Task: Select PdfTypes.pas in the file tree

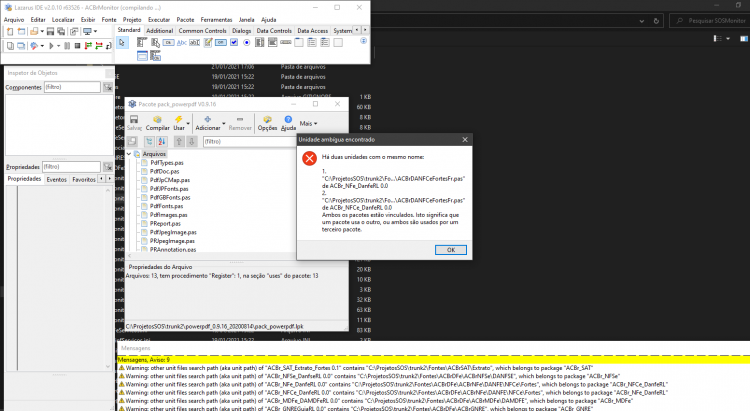Action: pyautogui.click(x=166, y=163)
